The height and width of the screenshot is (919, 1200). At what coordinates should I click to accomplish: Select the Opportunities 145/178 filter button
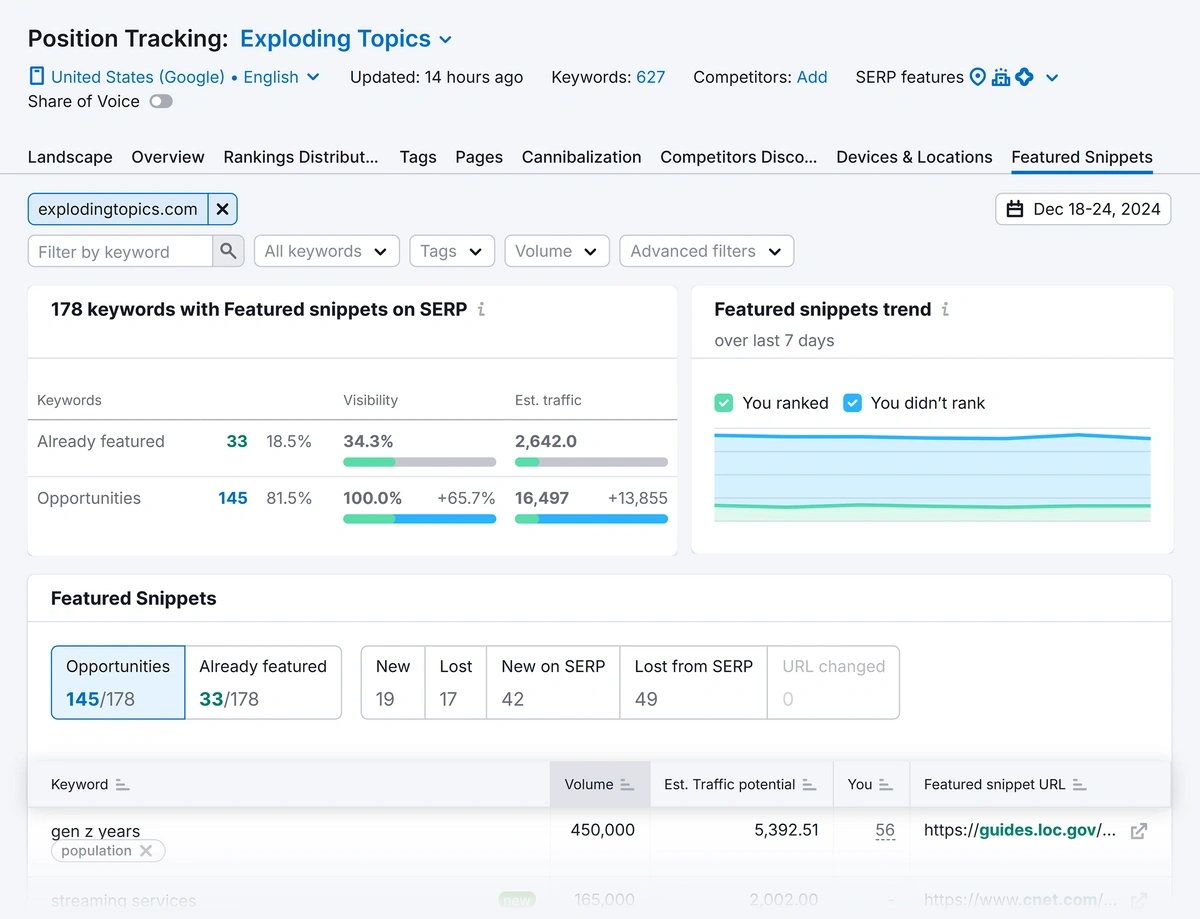(118, 682)
